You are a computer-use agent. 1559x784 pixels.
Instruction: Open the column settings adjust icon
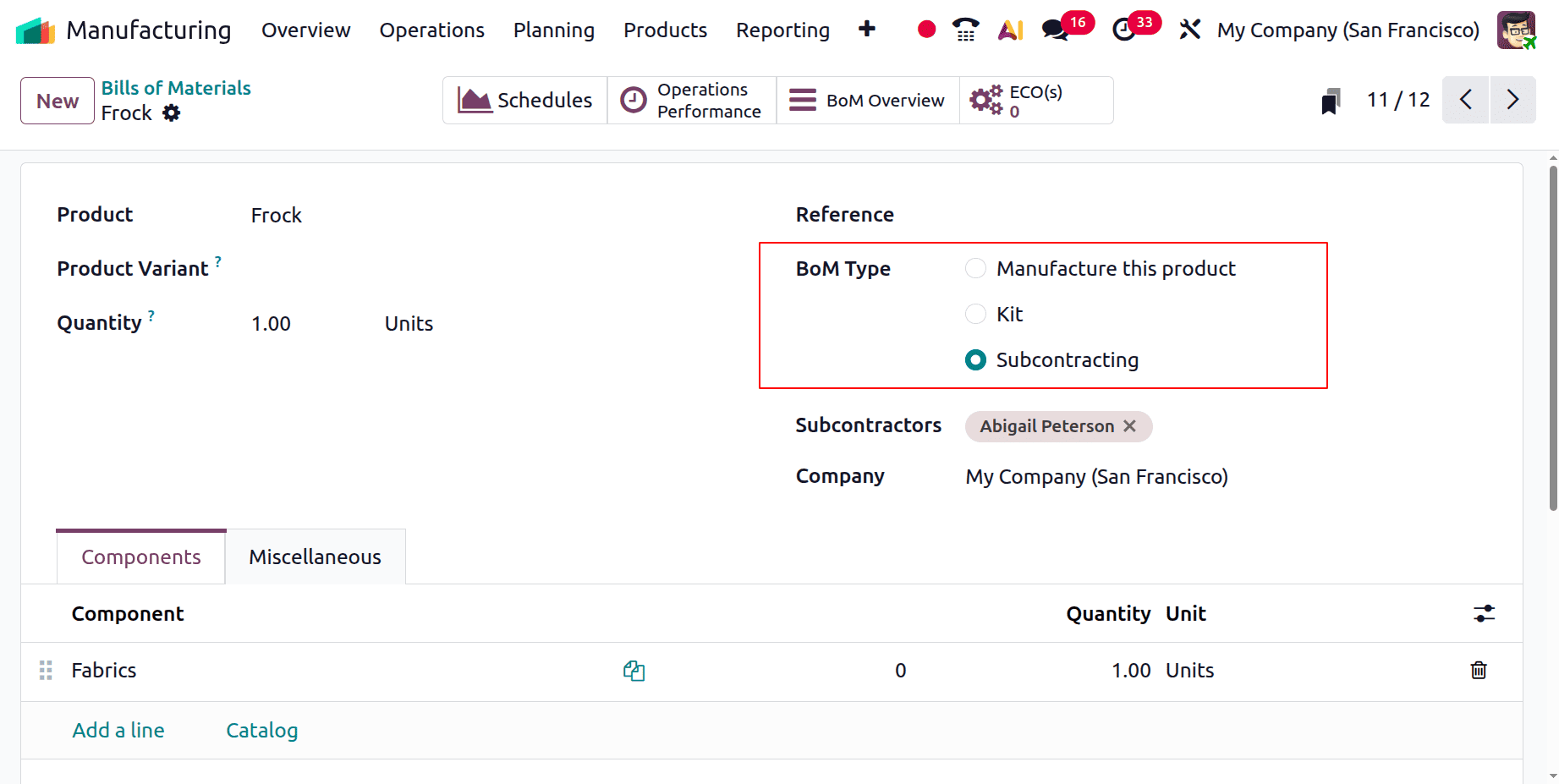point(1484,613)
